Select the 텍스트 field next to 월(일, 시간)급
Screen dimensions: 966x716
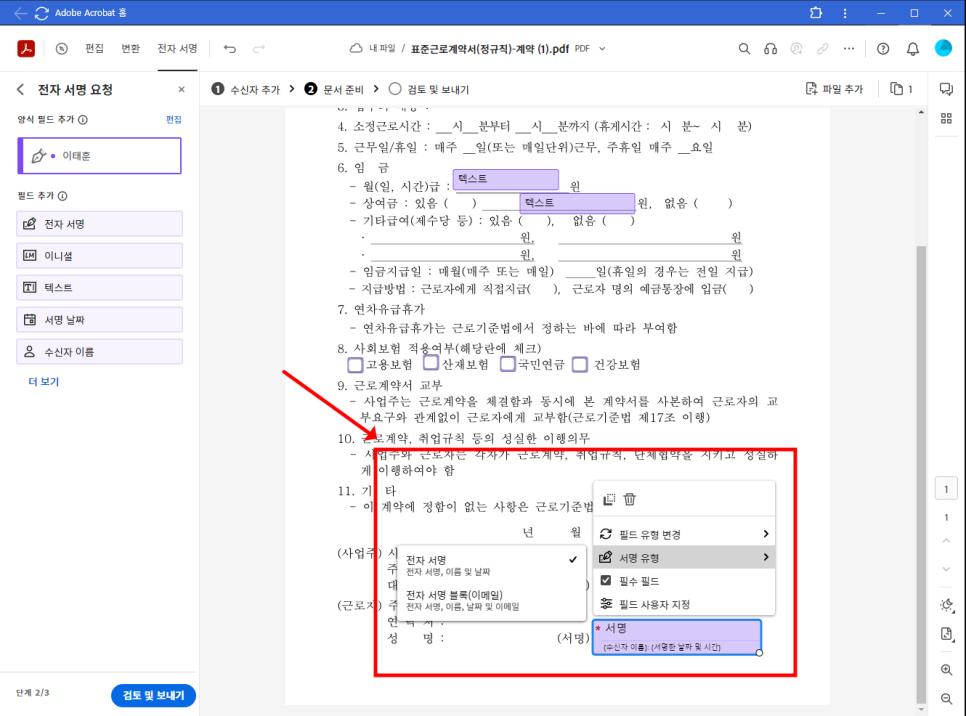[x=506, y=179]
